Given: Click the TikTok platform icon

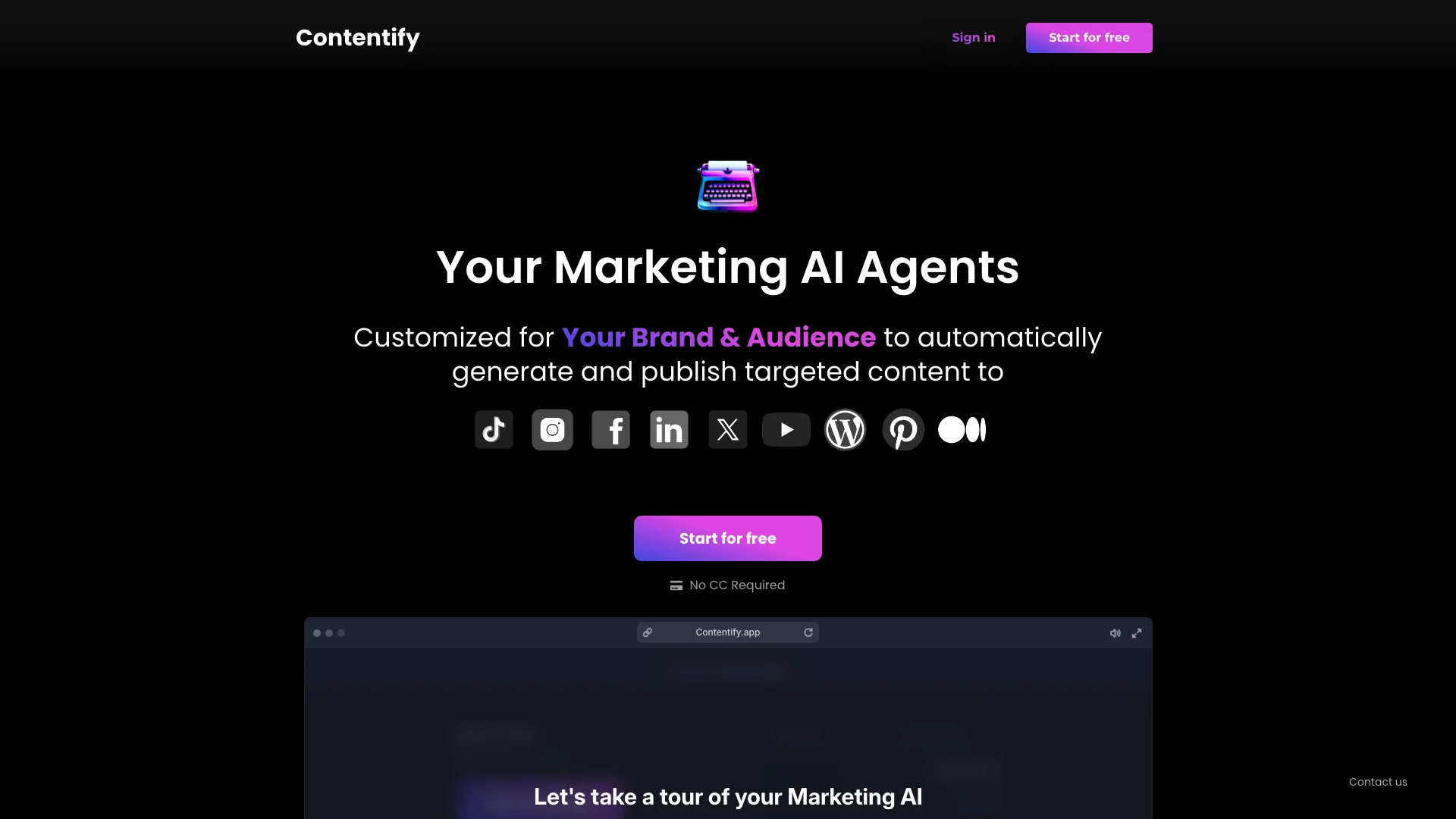Looking at the screenshot, I should coord(494,429).
